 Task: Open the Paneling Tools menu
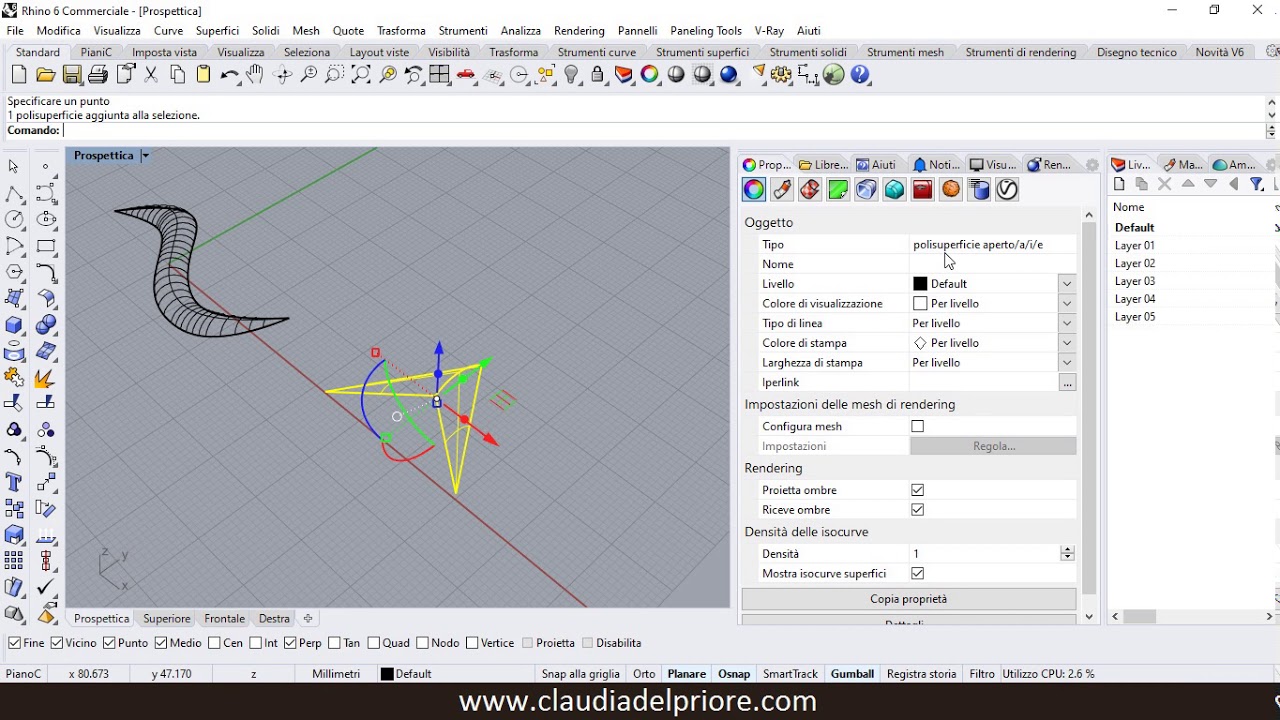pyautogui.click(x=706, y=31)
